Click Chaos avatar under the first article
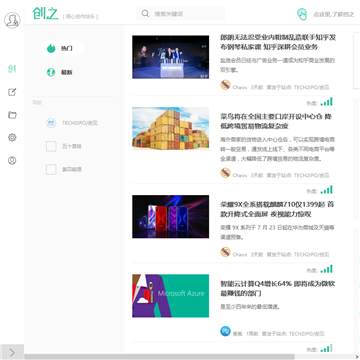Viewport: 360px width, 360px height. pos(226,85)
